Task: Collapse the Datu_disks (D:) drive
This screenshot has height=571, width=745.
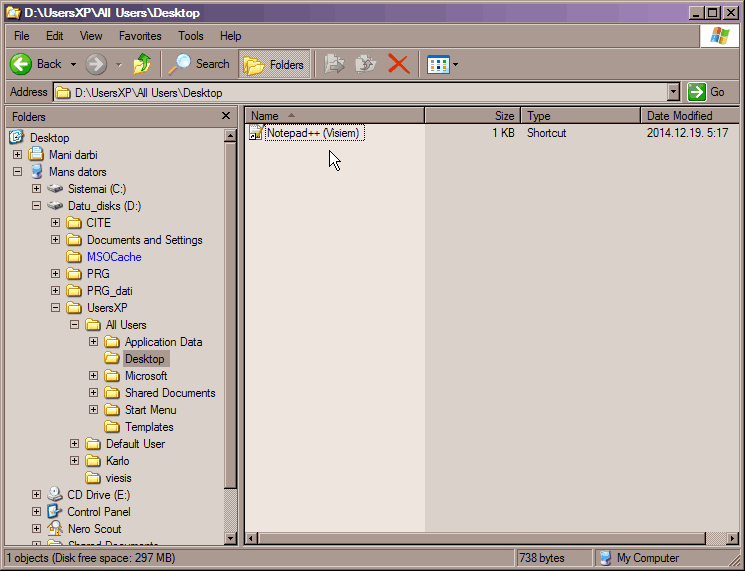Action: tap(37, 206)
